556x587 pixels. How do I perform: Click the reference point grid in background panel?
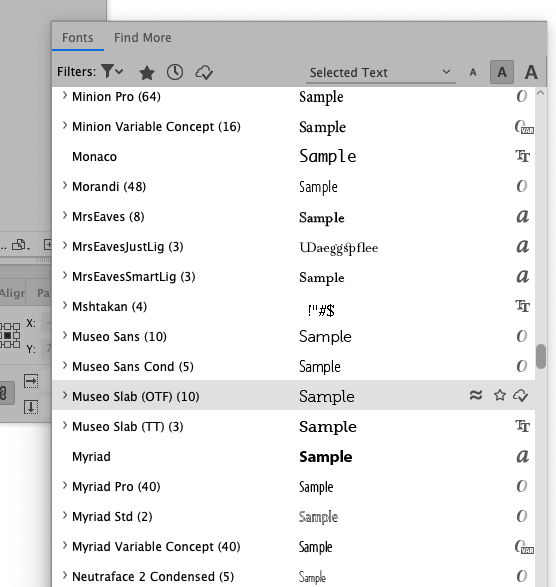pyautogui.click(x=10, y=335)
